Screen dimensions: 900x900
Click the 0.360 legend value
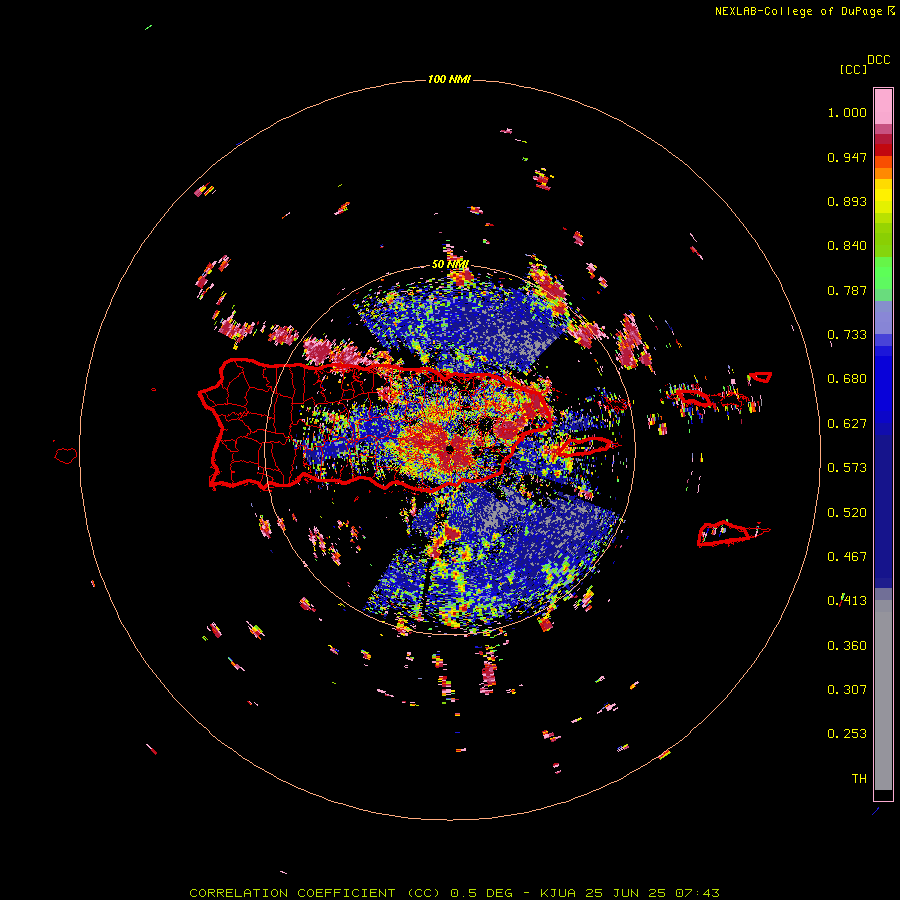coord(847,646)
